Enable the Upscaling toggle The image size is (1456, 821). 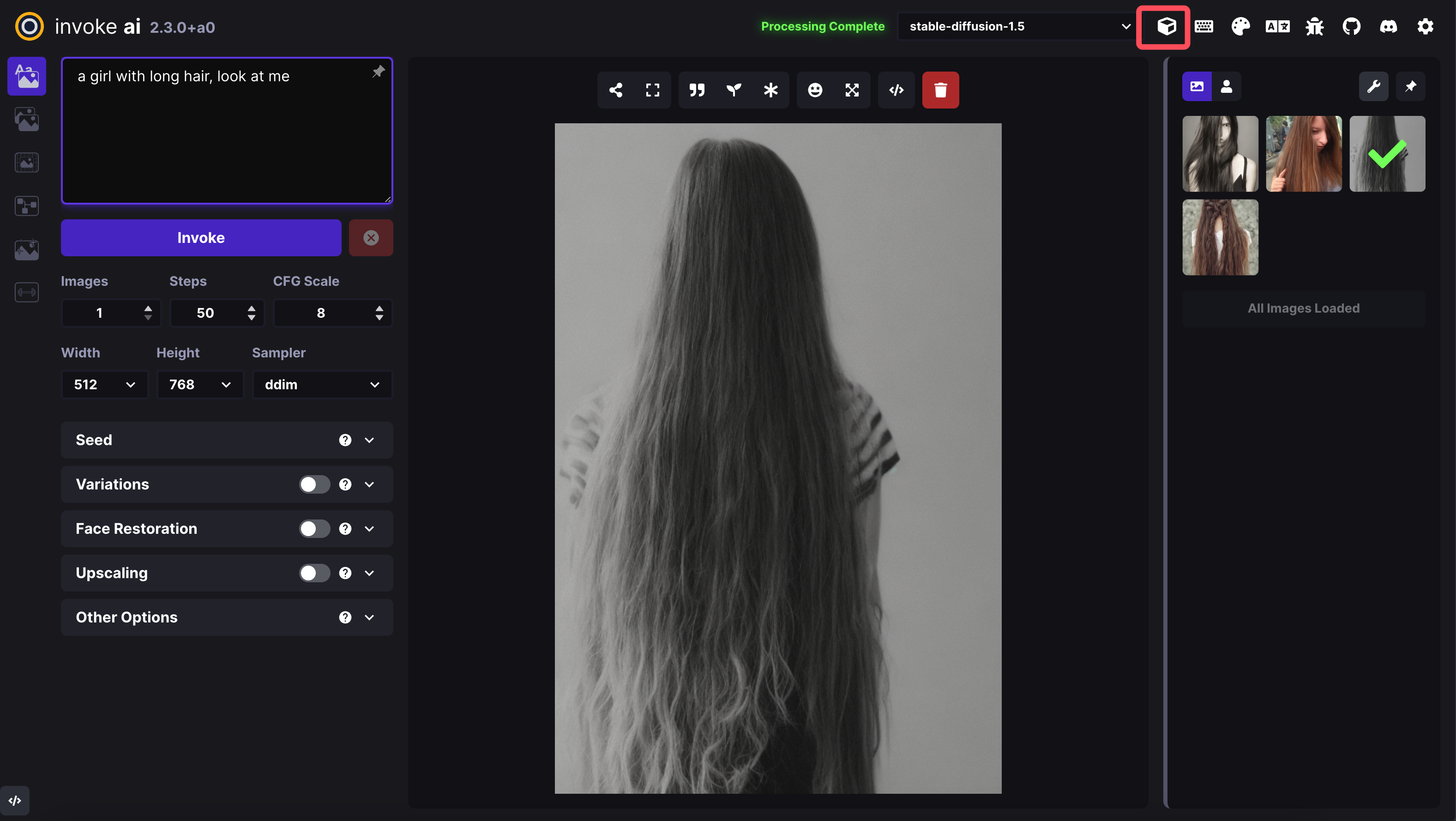[x=314, y=573]
